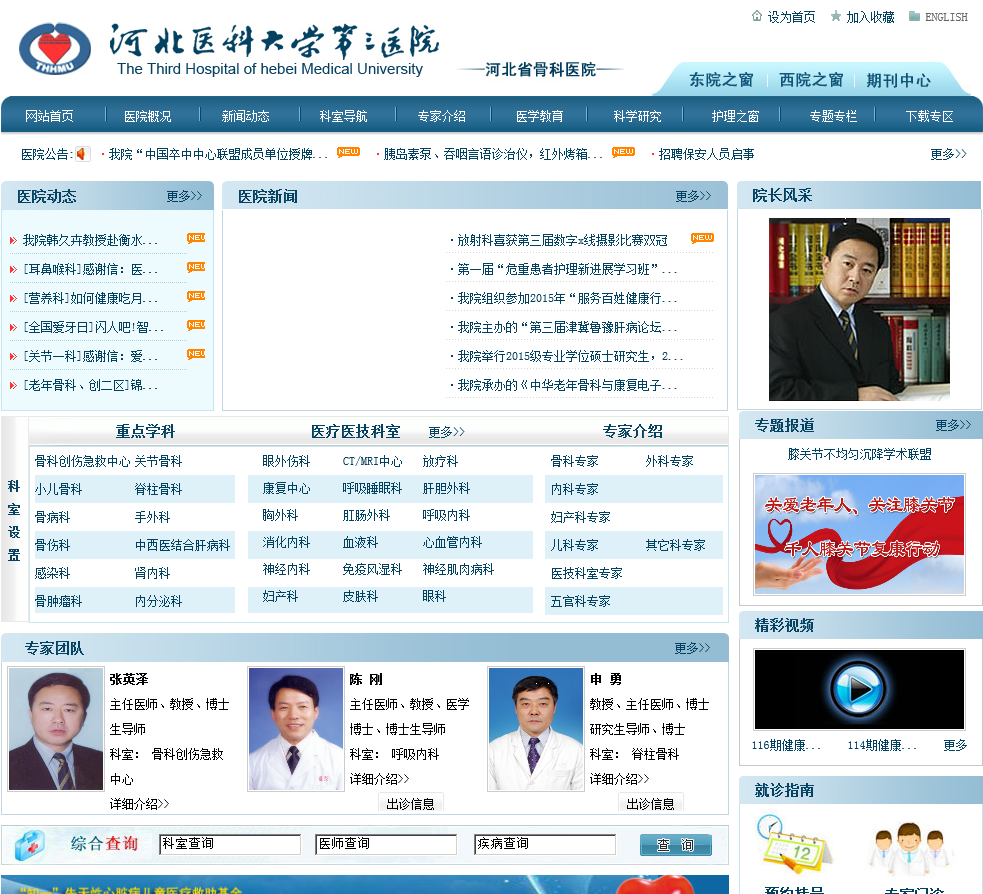This screenshot has height=894, width=983.
Task: Switch site language via ENGLISH link
Action: click(946, 17)
